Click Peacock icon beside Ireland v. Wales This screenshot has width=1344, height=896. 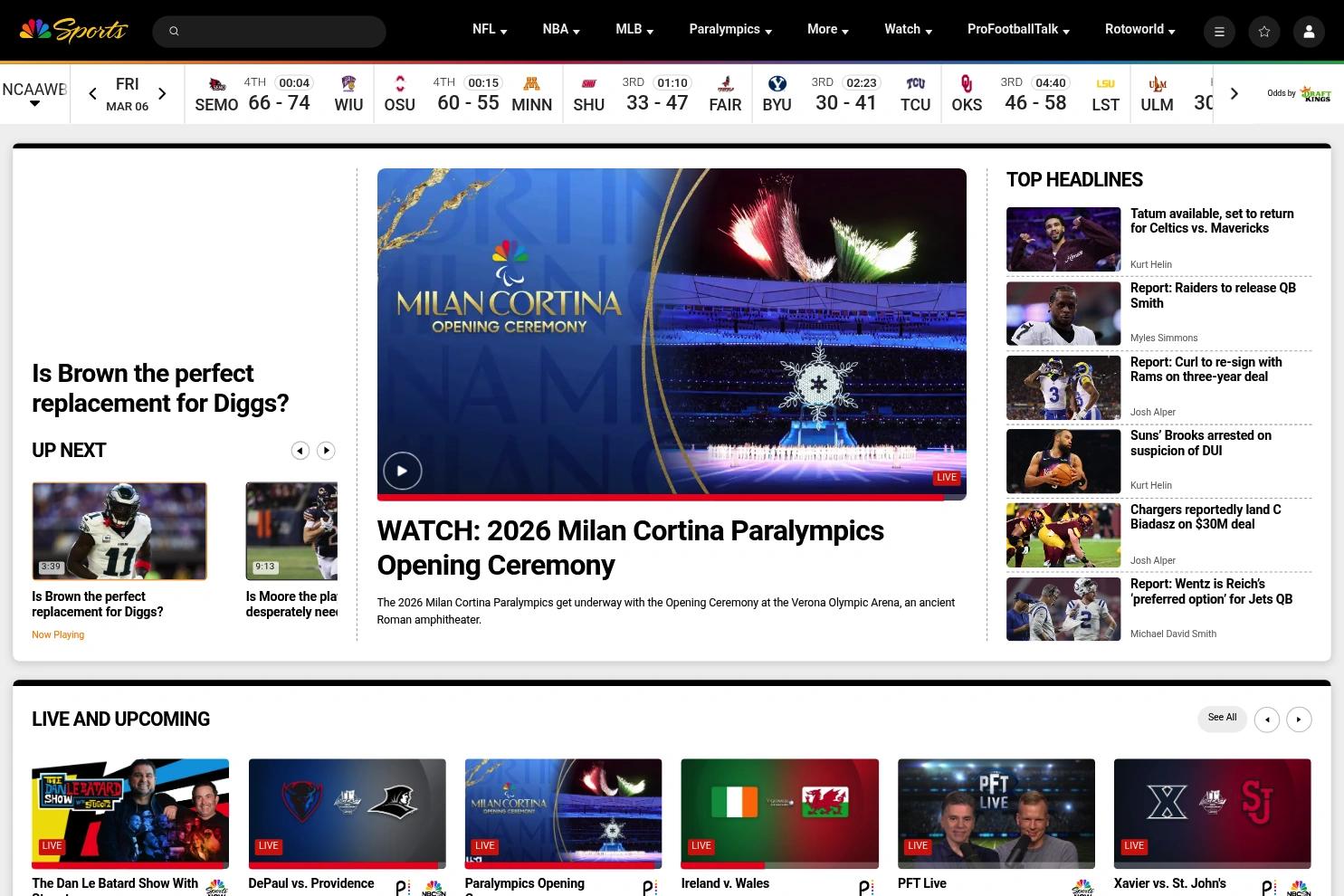(x=866, y=889)
